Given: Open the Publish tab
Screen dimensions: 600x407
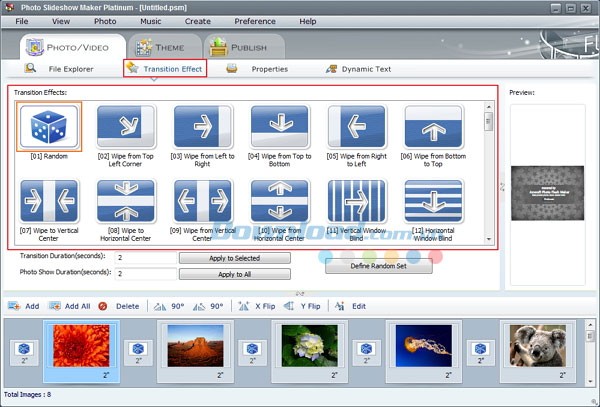Looking at the screenshot, I should (x=240, y=47).
